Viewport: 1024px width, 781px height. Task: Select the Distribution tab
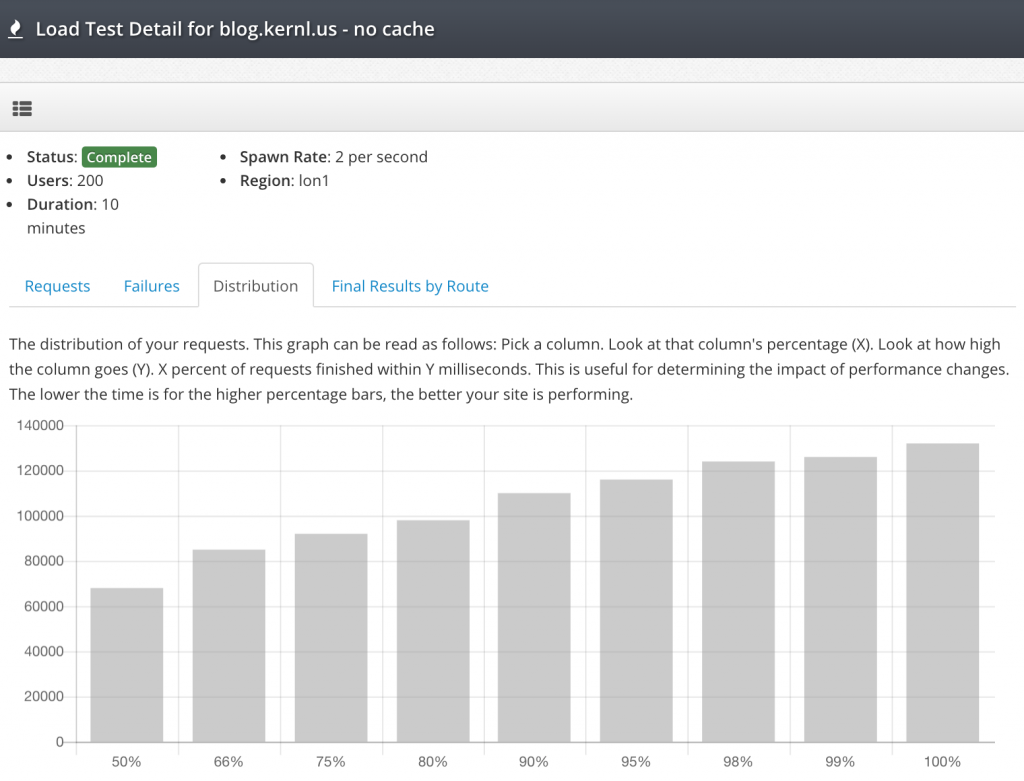[255, 286]
